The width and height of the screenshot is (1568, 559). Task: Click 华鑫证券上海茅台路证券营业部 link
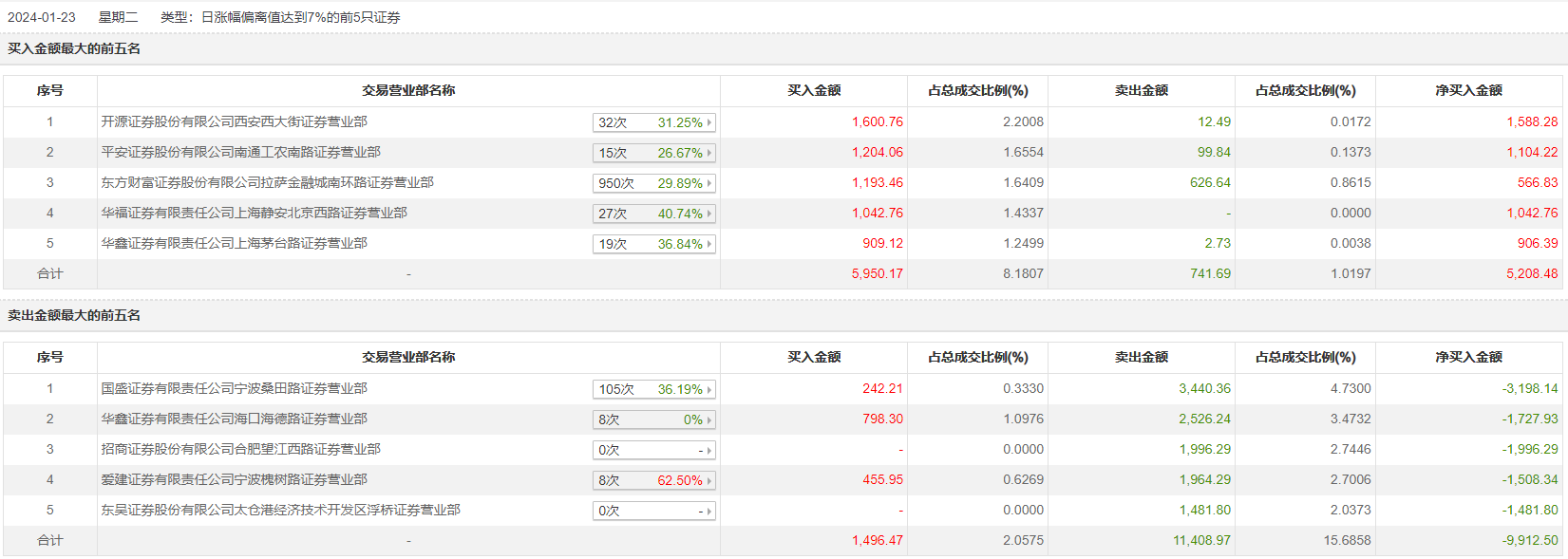tap(234, 244)
